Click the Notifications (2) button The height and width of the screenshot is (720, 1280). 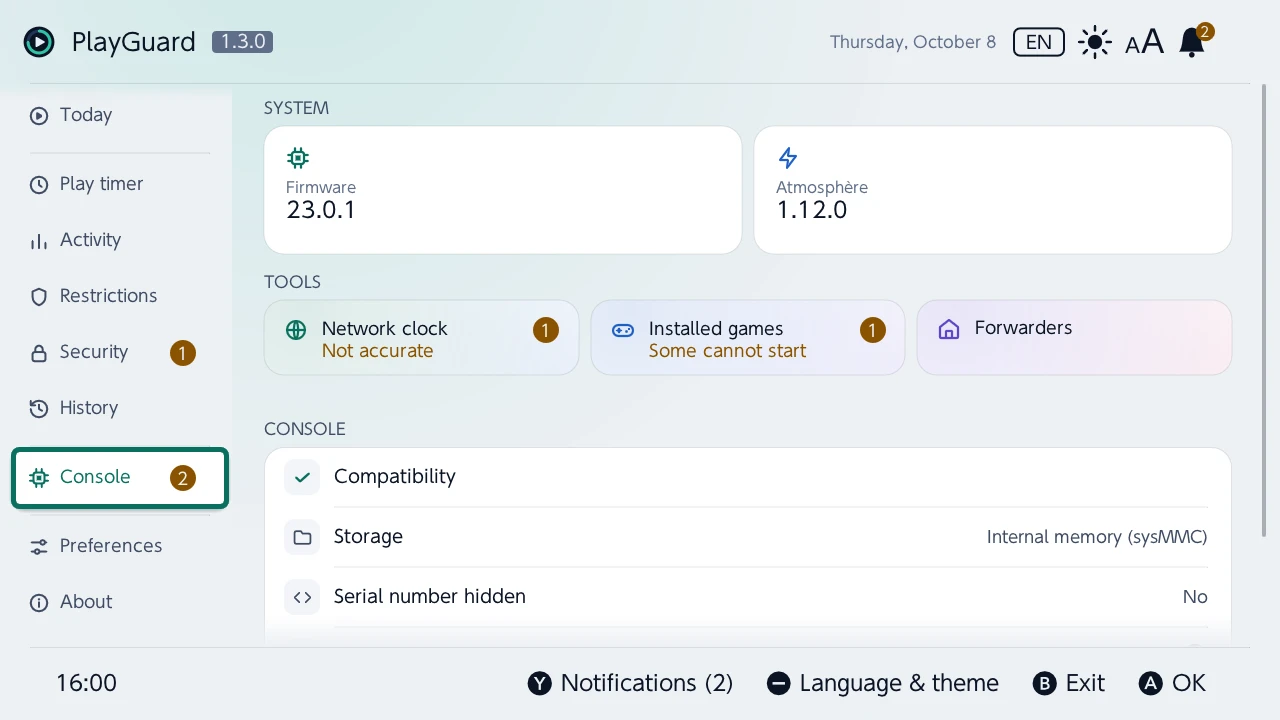[631, 683]
